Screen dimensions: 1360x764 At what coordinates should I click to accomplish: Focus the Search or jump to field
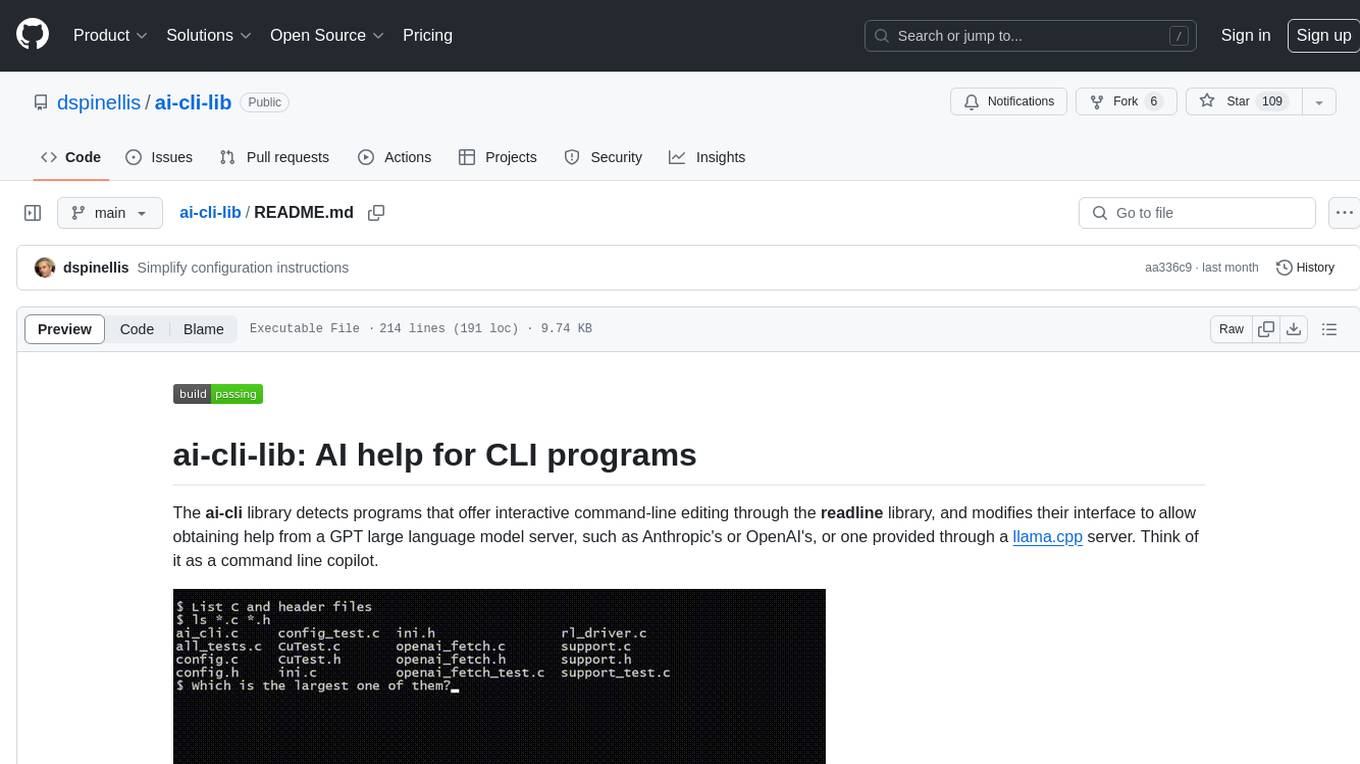(1031, 35)
